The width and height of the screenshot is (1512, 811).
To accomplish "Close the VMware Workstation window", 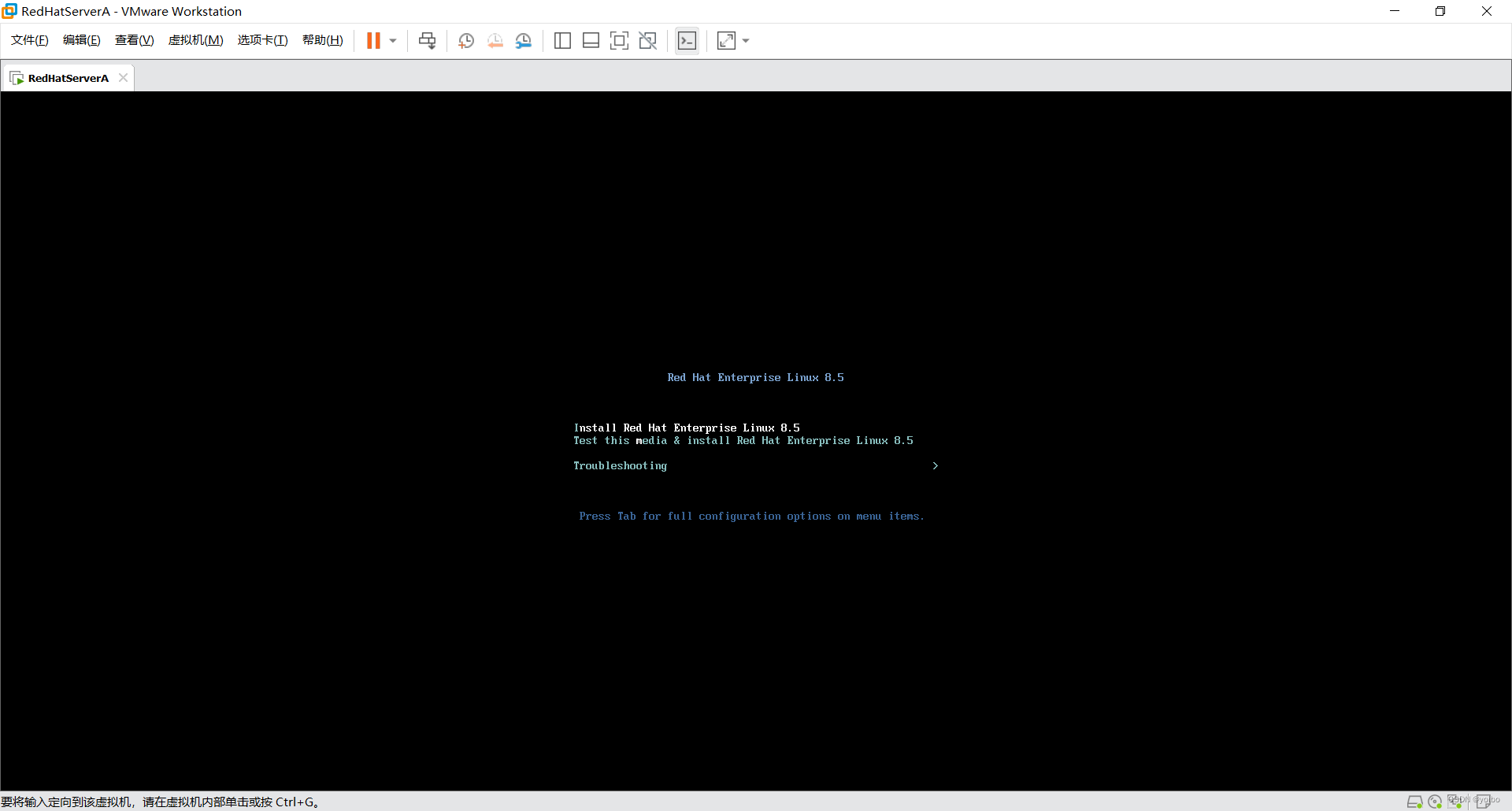I will (x=1487, y=11).
